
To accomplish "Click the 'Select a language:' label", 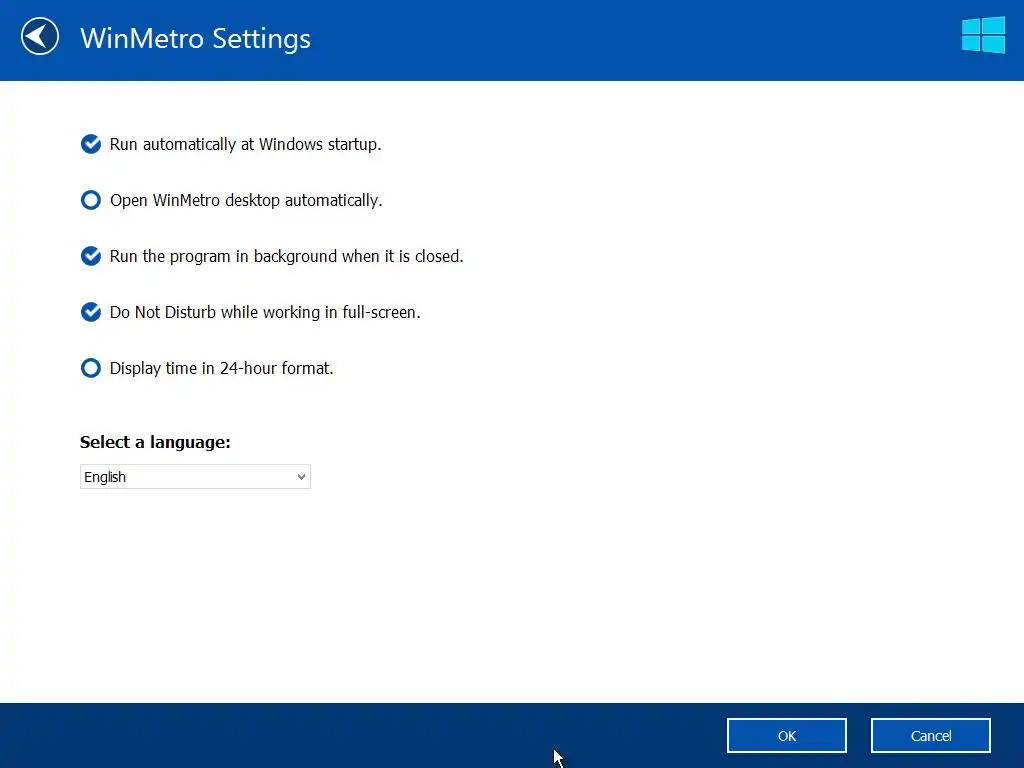I will tap(155, 442).
